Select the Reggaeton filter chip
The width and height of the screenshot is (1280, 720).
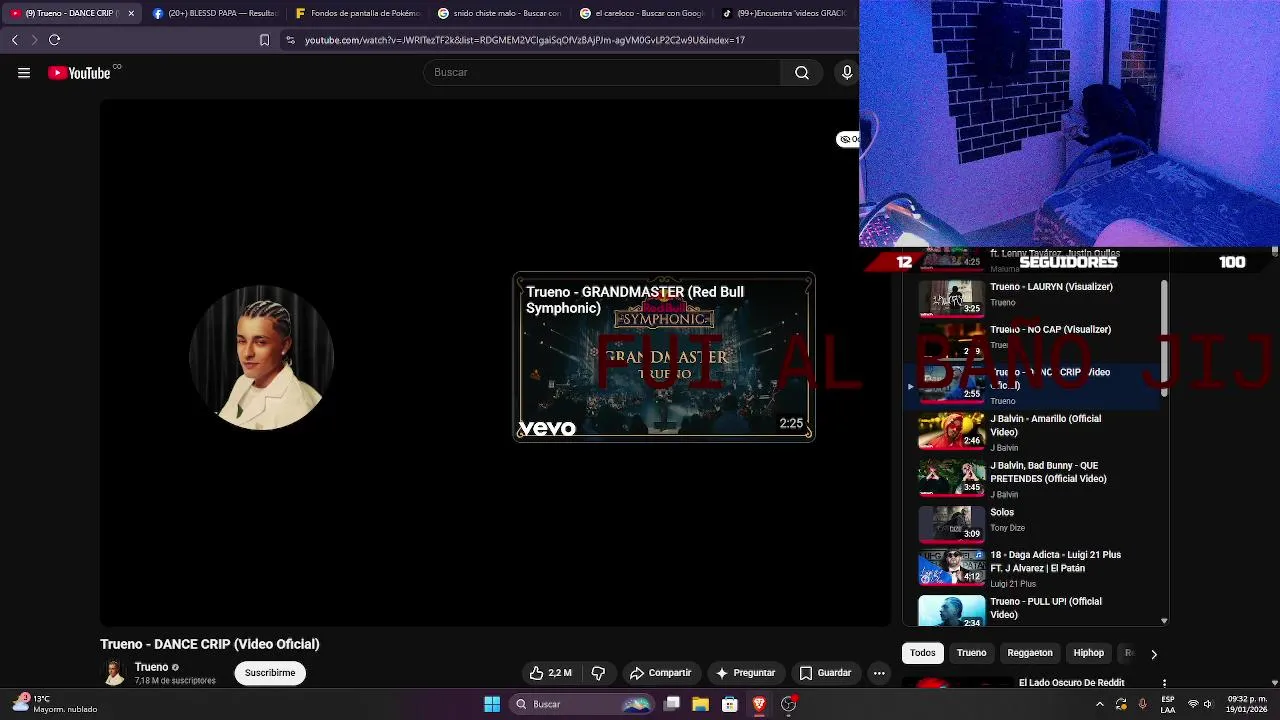1030,653
